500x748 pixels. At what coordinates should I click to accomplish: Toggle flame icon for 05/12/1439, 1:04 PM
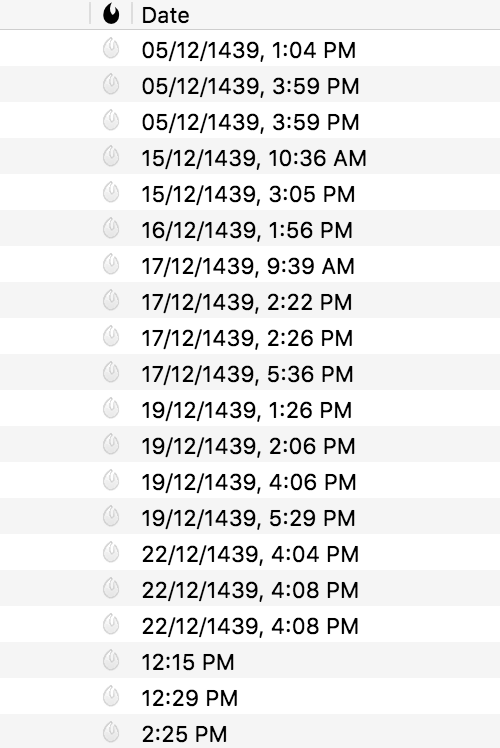pyautogui.click(x=111, y=49)
